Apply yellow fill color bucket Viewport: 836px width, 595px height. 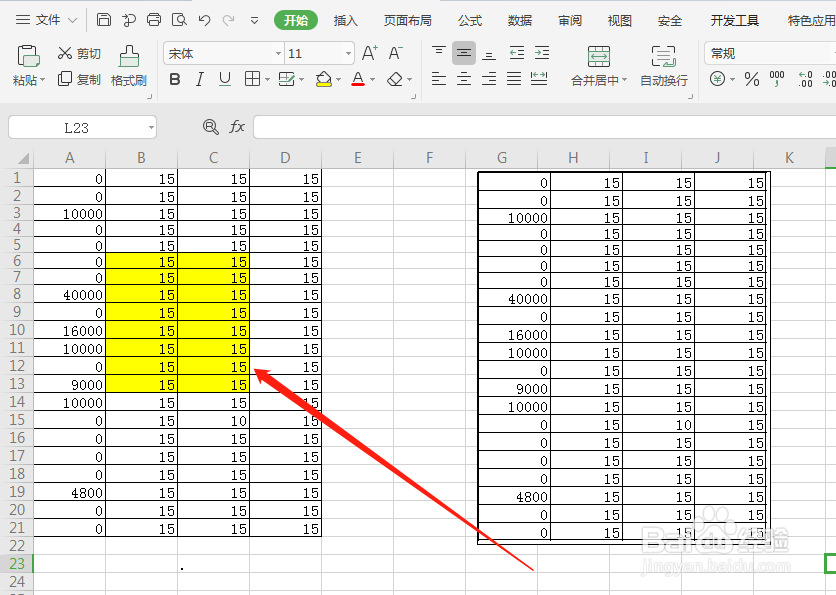324,79
